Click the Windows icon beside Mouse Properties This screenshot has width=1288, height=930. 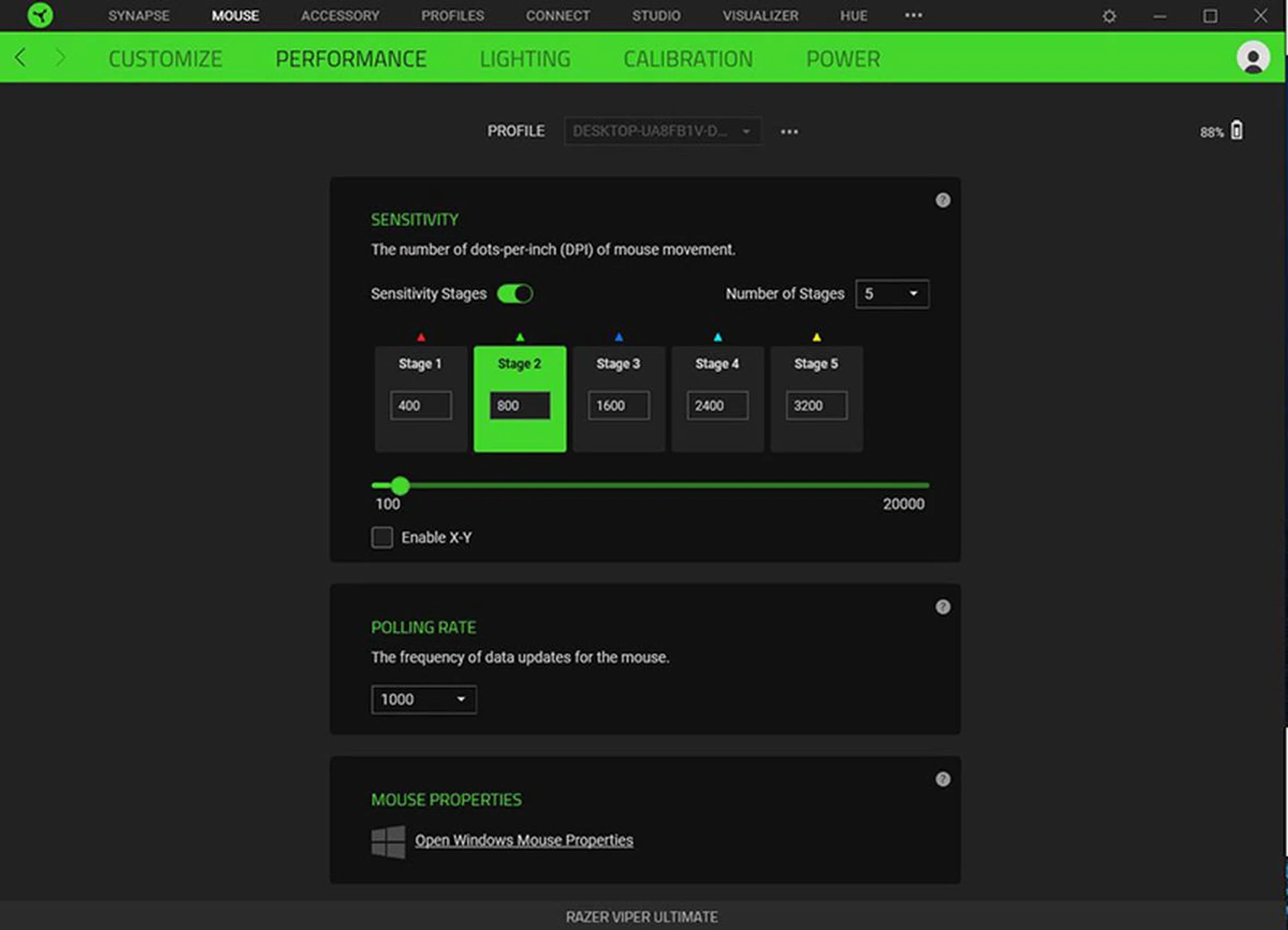click(x=388, y=839)
